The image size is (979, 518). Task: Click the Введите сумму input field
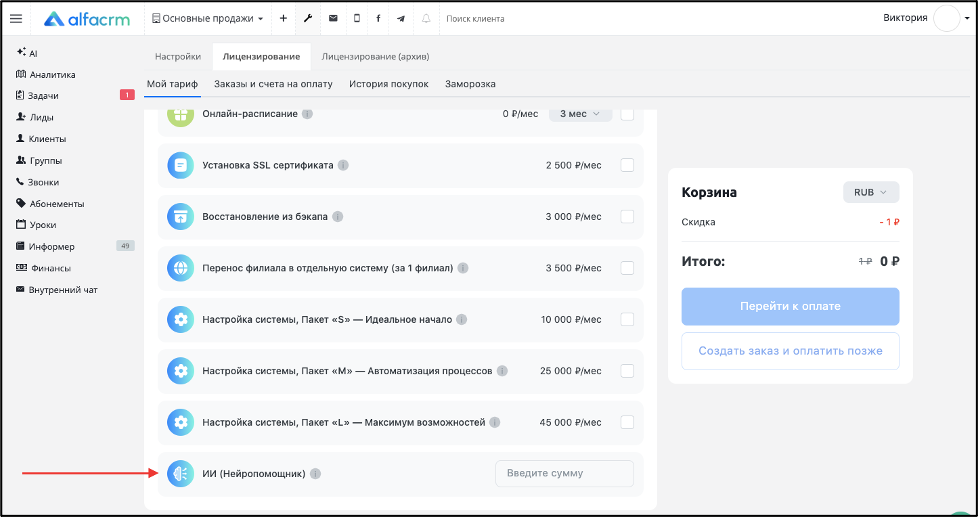tap(564, 474)
